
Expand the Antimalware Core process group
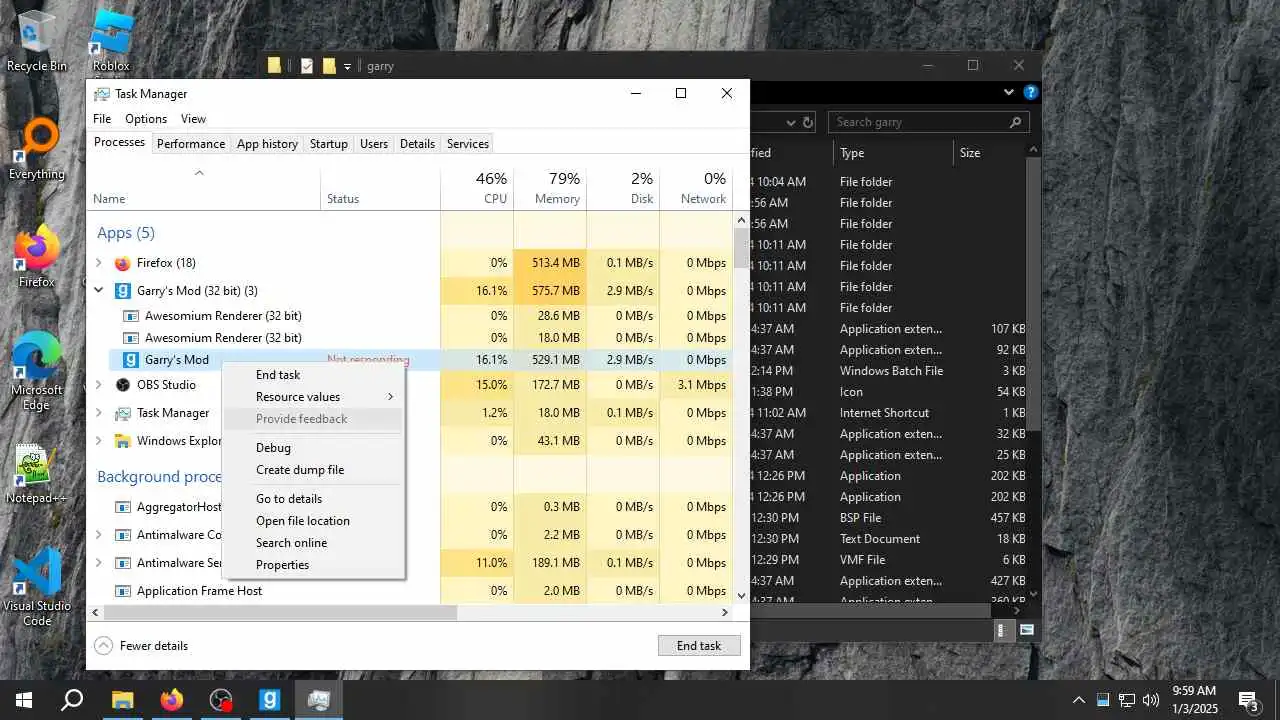coord(98,535)
